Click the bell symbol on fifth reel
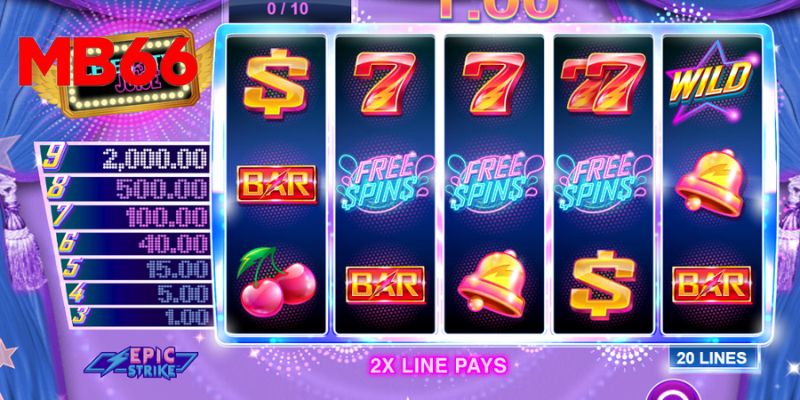800x400 pixels. [x=711, y=183]
